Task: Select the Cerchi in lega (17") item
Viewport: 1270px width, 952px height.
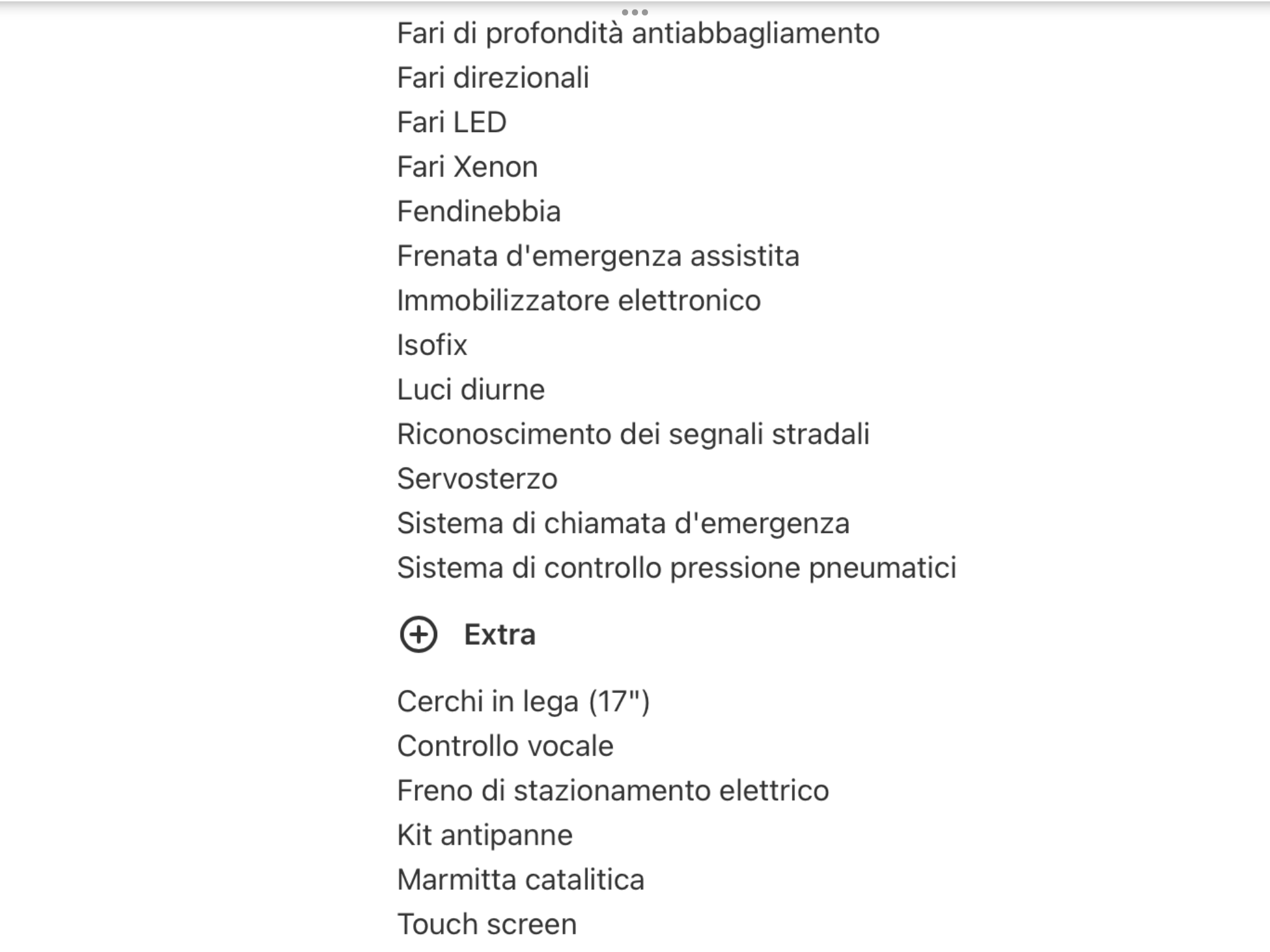Action: (x=523, y=702)
